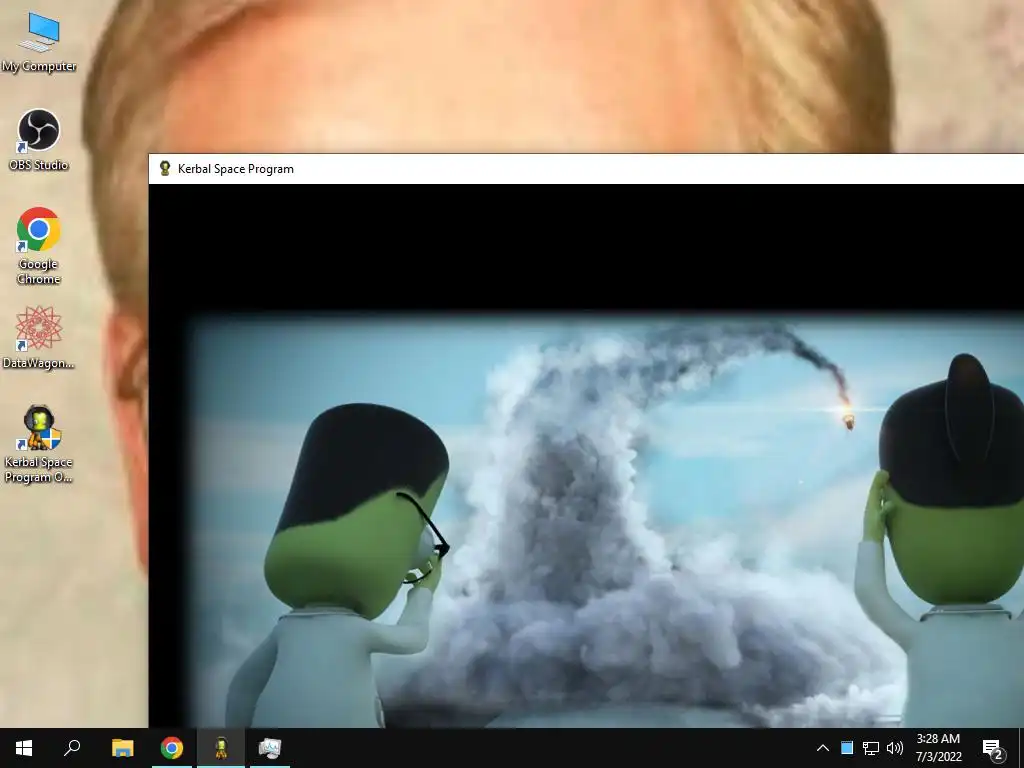Open the notification action center
Viewport: 1024px width, 768px height.
[x=993, y=748]
